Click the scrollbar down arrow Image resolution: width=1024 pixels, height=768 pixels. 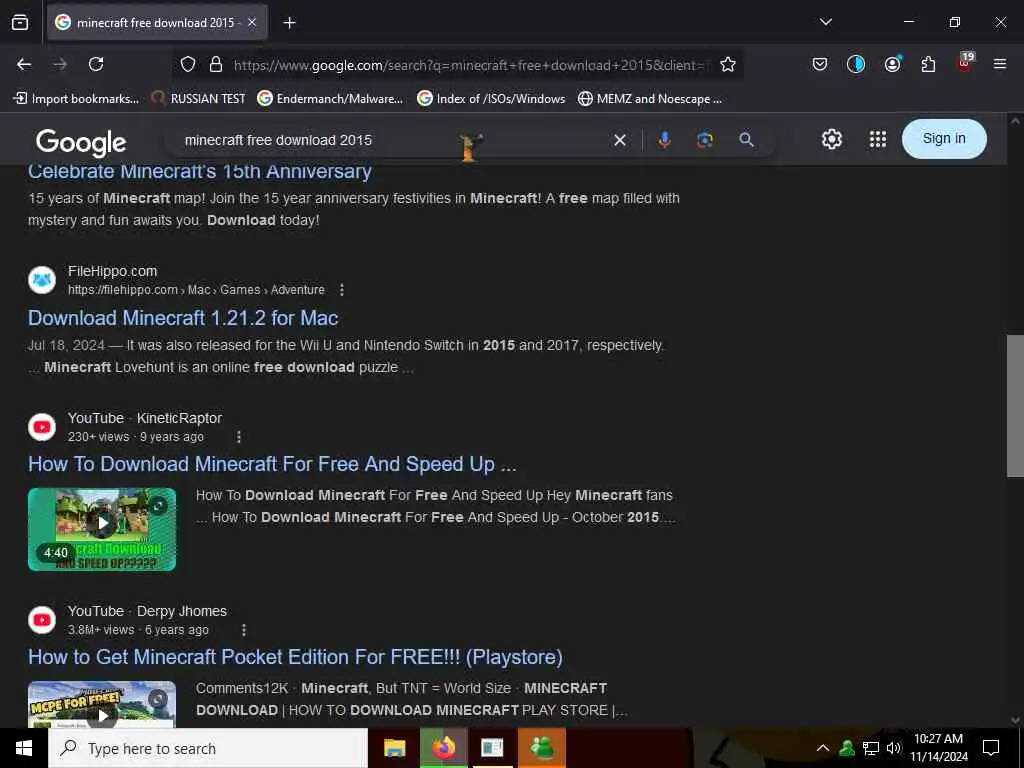coord(1015,720)
